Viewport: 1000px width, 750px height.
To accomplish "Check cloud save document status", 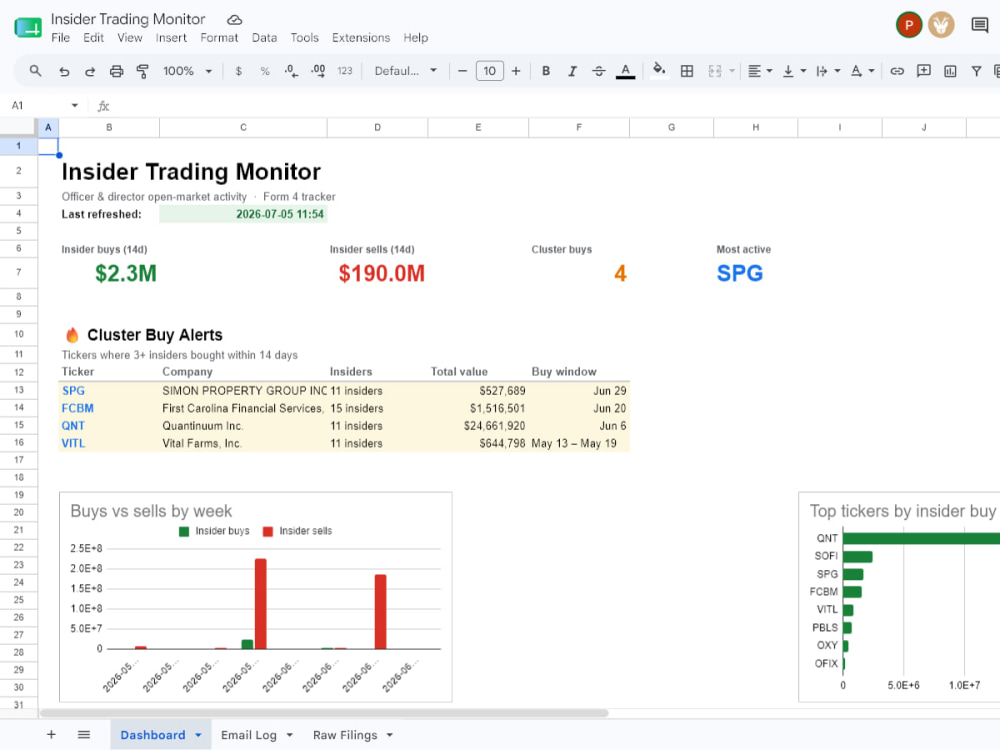I will click(235, 20).
